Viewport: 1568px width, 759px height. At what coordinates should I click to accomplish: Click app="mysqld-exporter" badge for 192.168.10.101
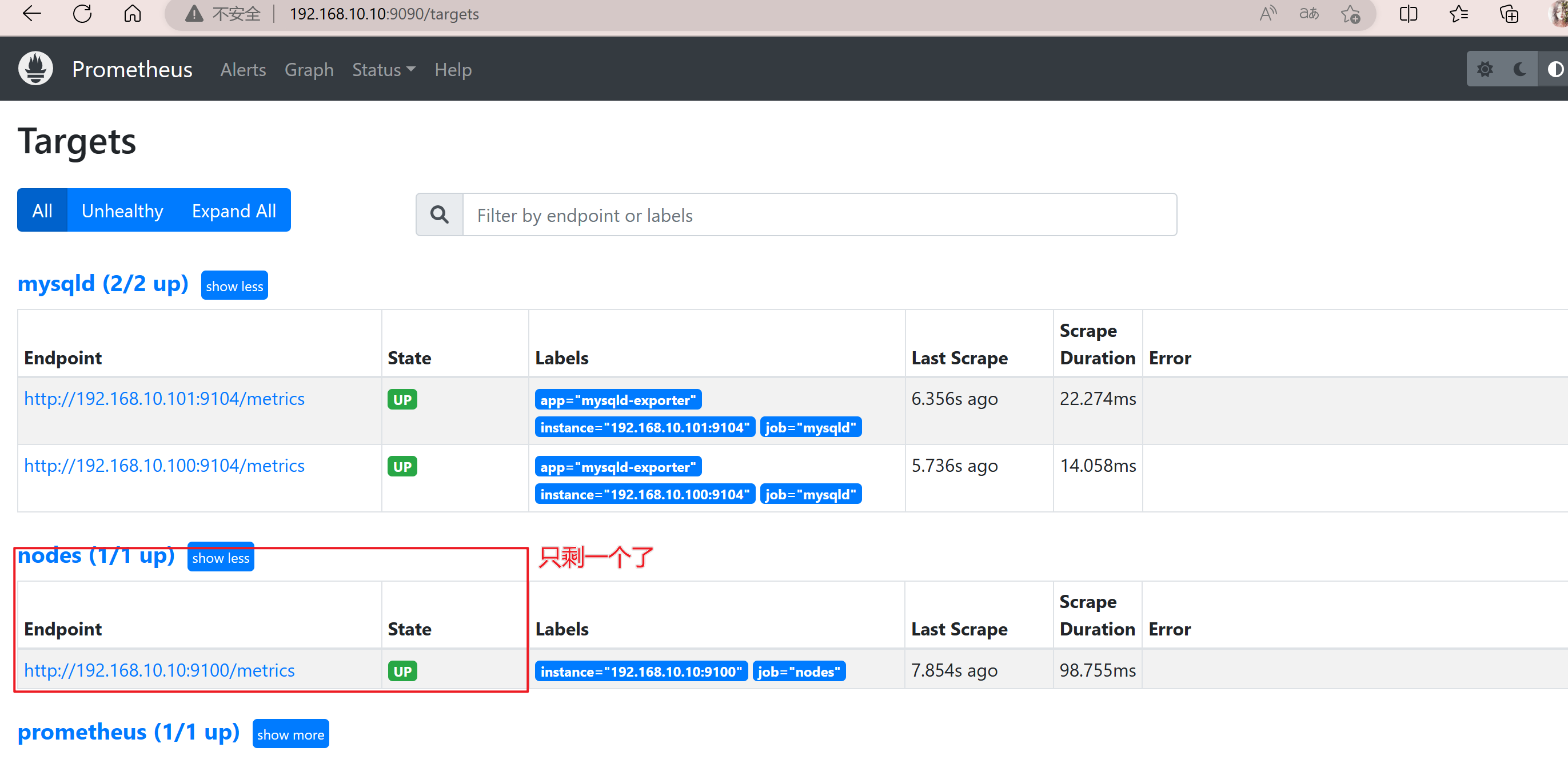click(618, 400)
